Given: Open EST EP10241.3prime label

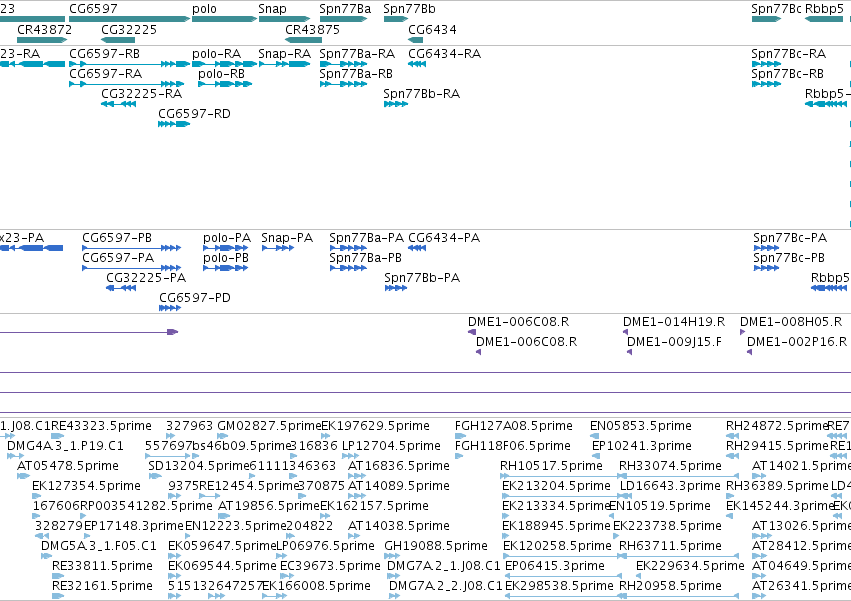Looking at the screenshot, I should (x=642, y=446).
